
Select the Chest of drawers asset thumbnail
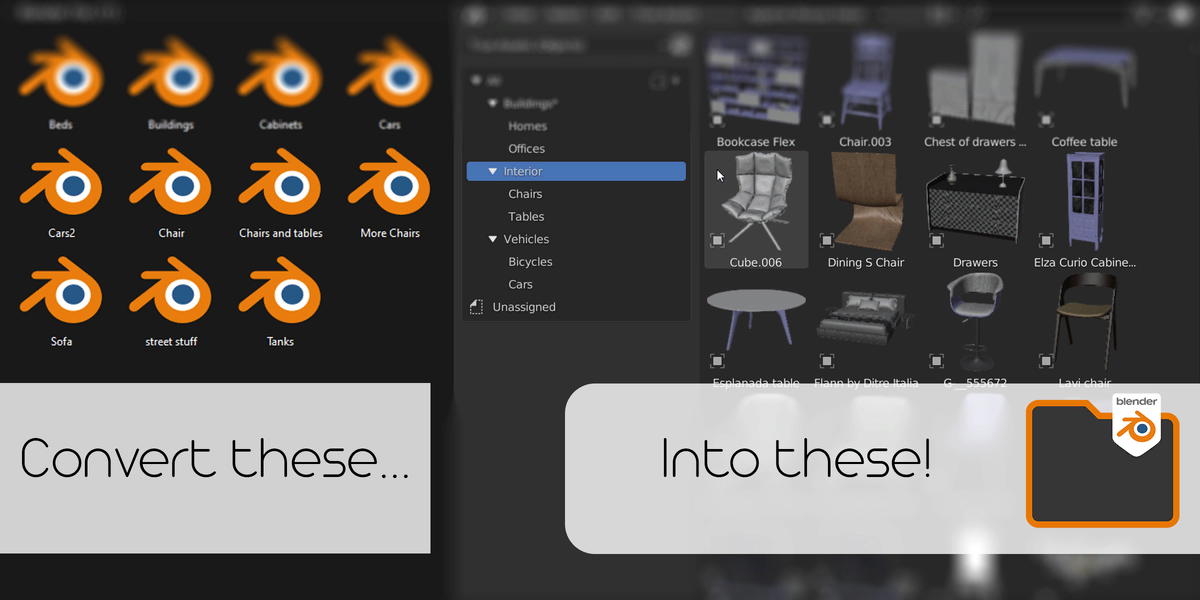point(975,80)
